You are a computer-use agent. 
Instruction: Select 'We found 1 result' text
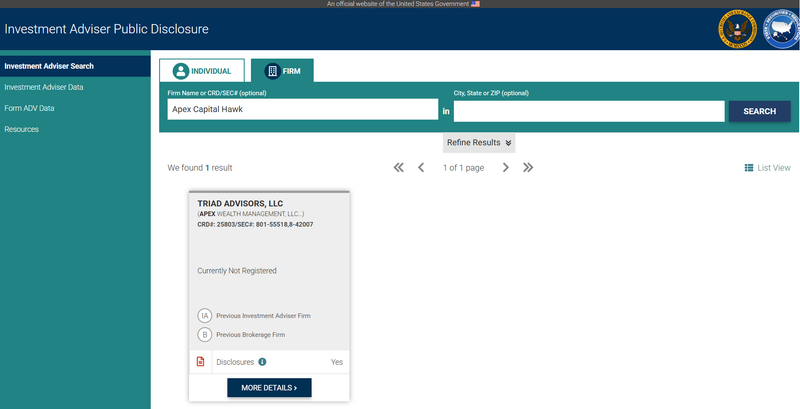(200, 168)
